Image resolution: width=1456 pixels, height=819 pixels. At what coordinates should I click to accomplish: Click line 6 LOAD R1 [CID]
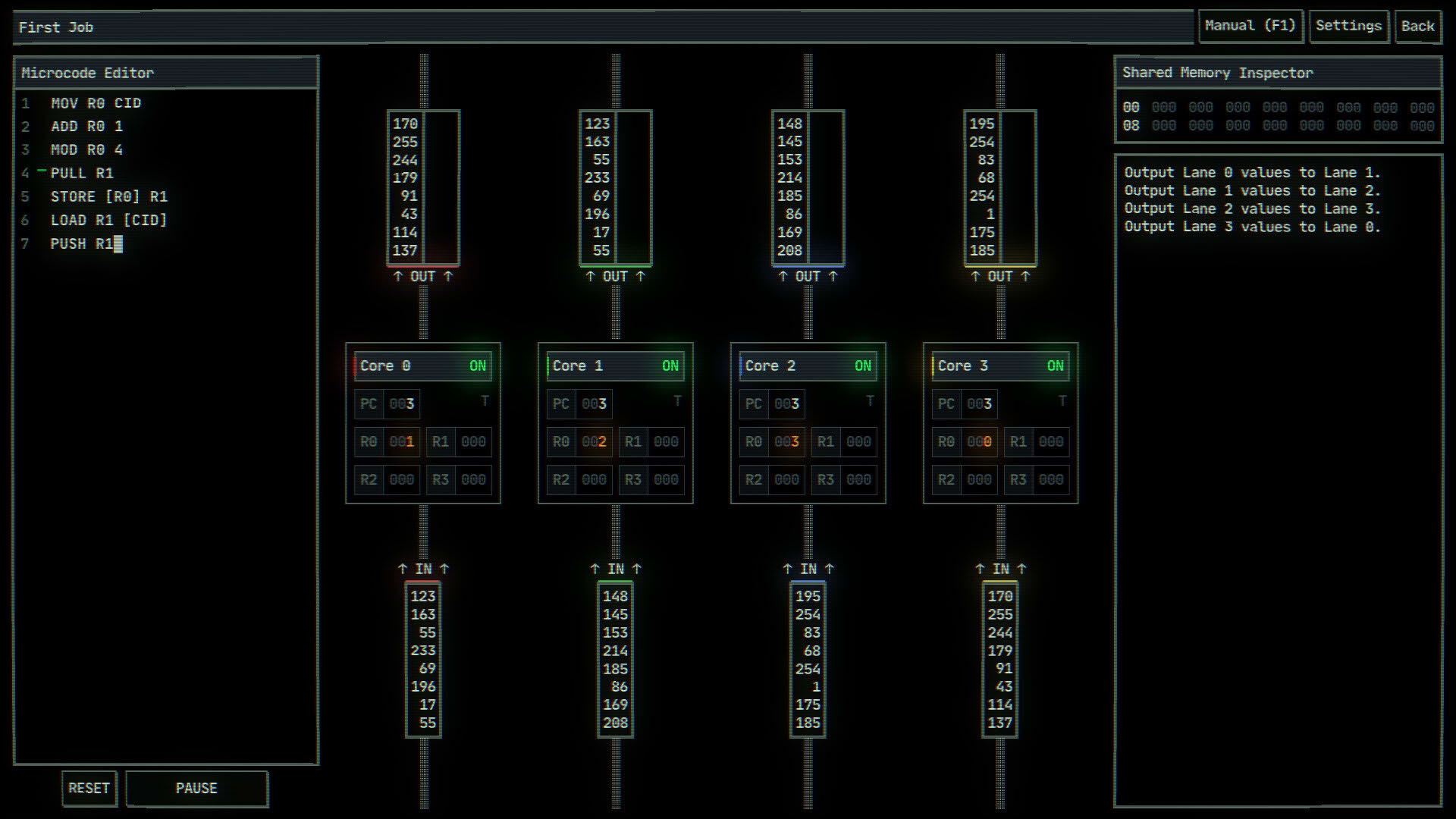(x=109, y=221)
